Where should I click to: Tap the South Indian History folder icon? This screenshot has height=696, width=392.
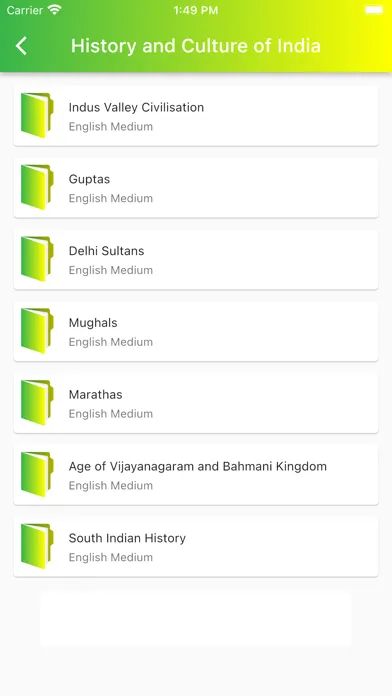click(37, 546)
